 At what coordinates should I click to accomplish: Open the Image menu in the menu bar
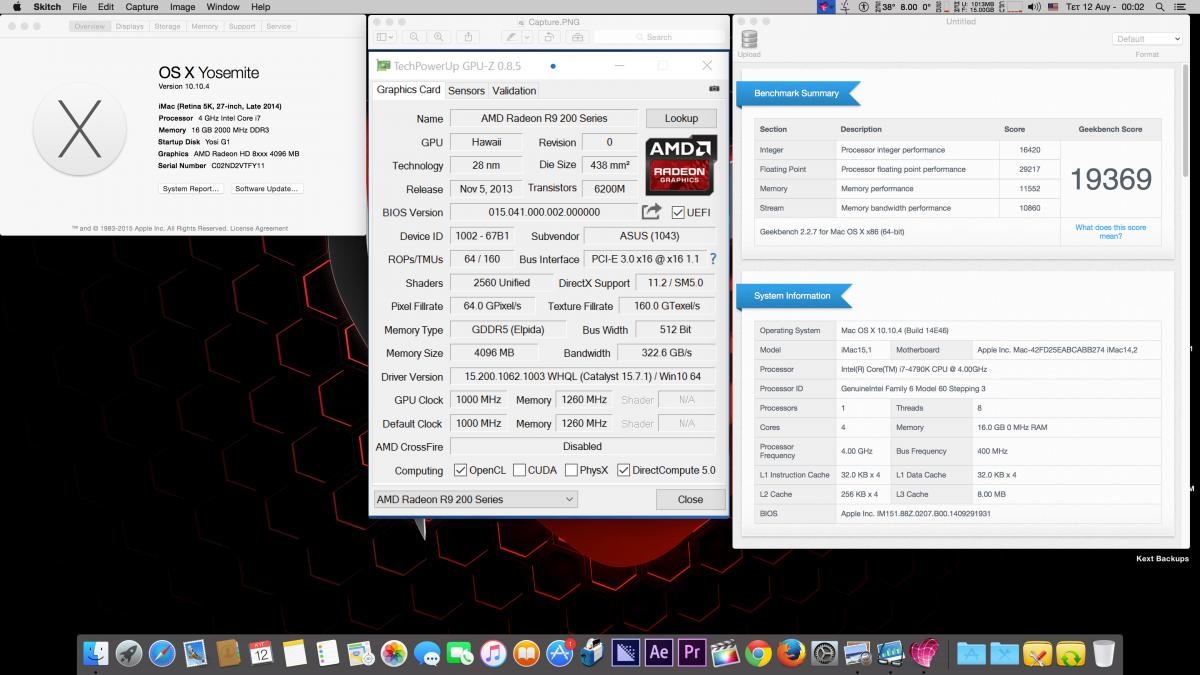tap(182, 7)
